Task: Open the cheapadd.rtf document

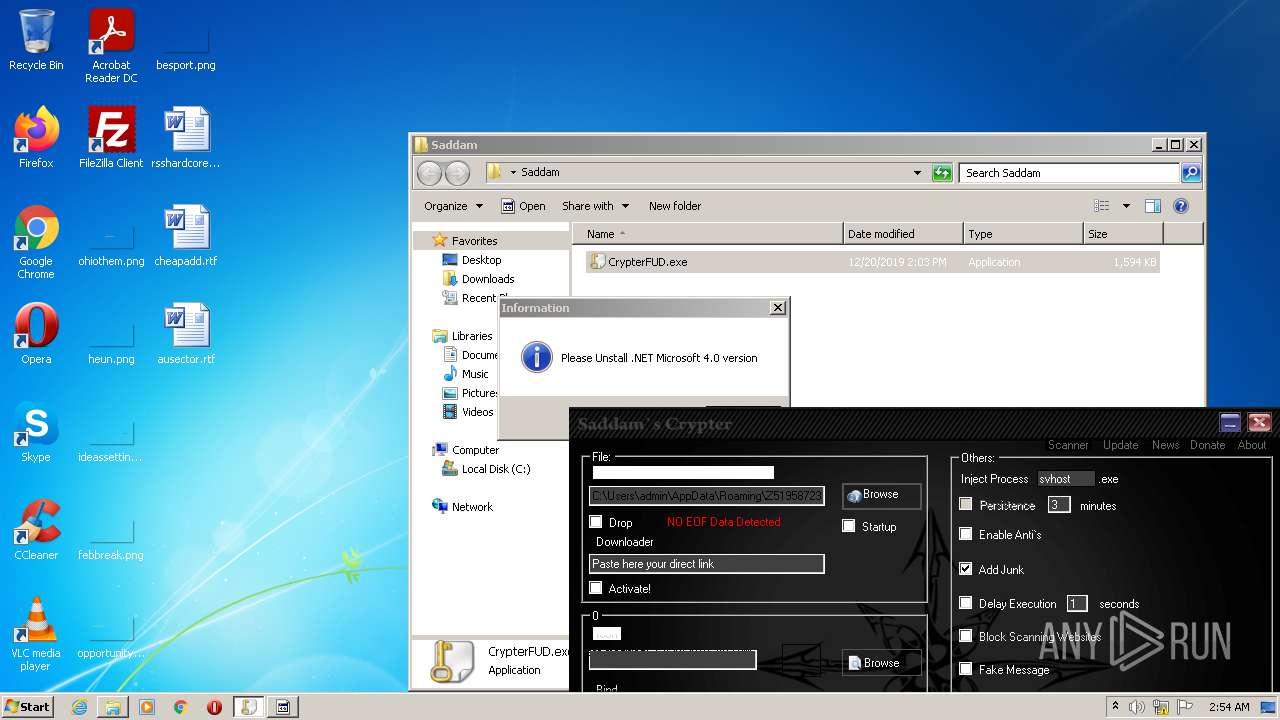Action: [x=186, y=236]
